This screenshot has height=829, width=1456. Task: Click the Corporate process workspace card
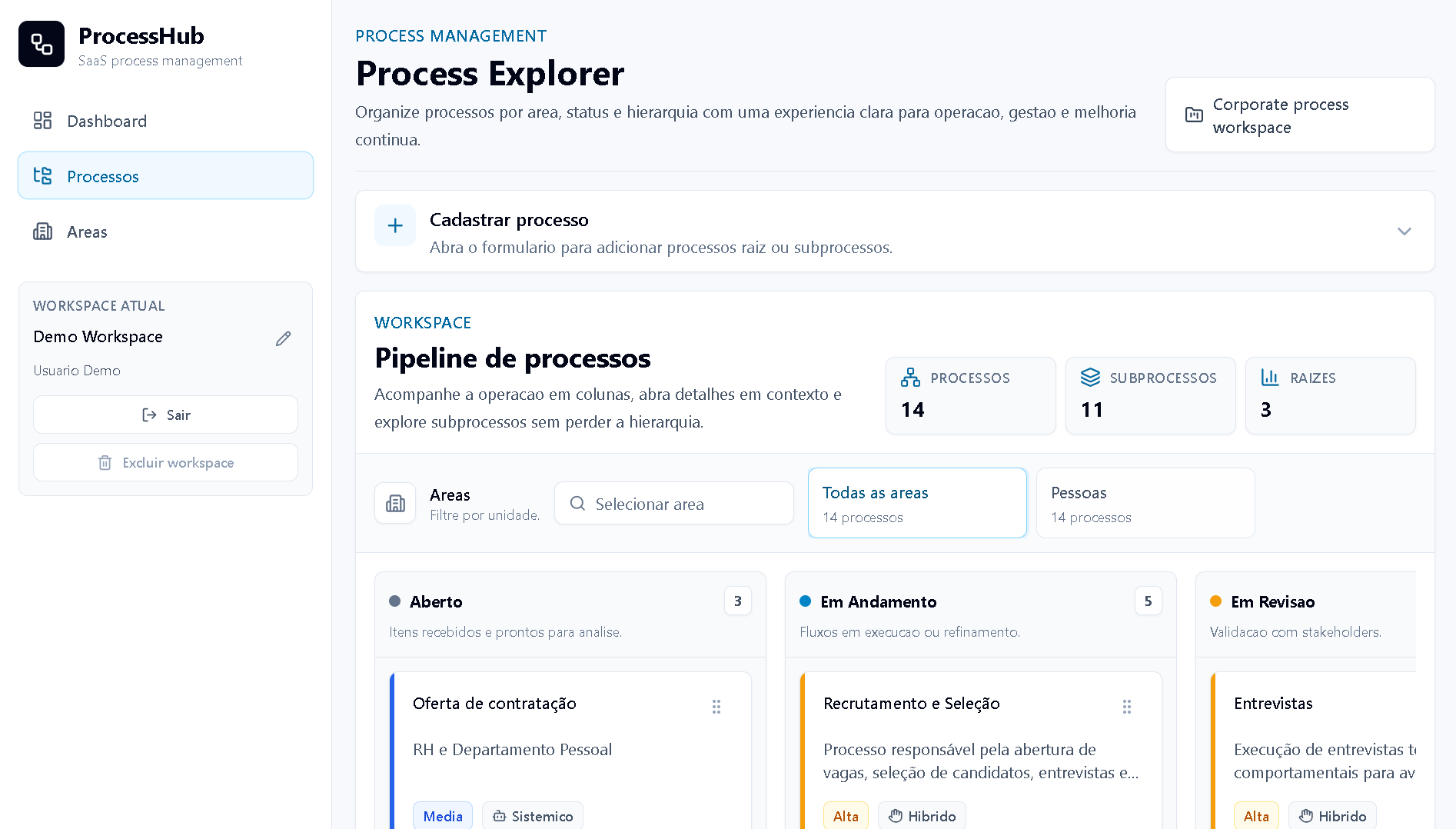pos(1300,115)
